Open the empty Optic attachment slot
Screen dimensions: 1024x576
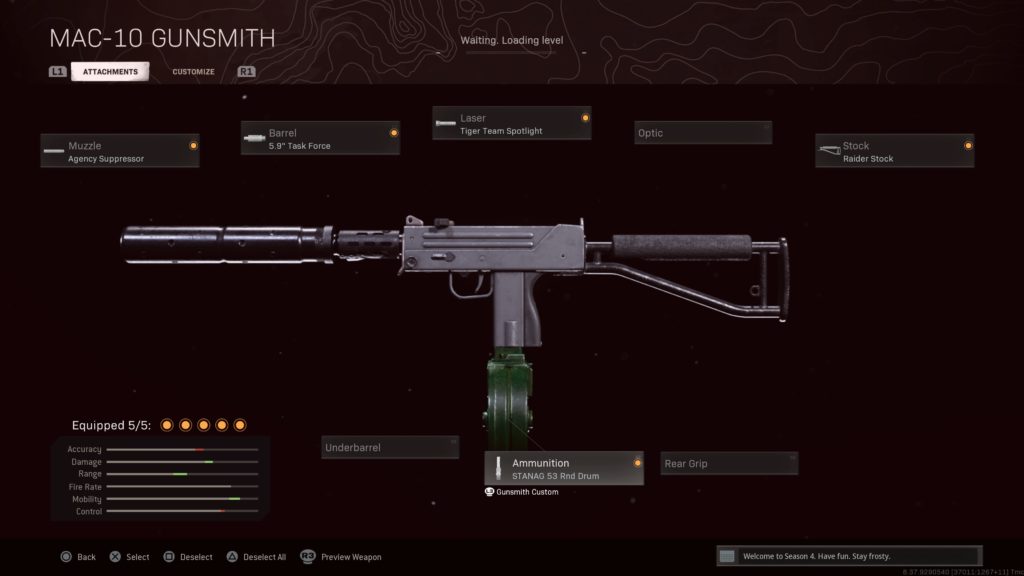pyautogui.click(x=703, y=133)
